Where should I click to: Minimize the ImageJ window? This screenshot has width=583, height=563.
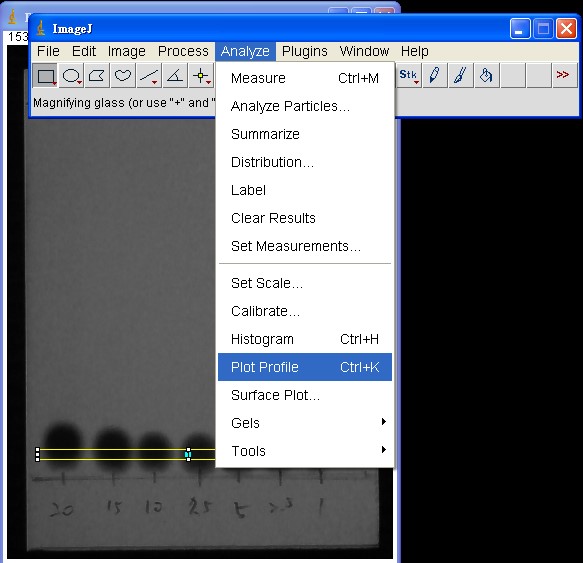[520, 28]
